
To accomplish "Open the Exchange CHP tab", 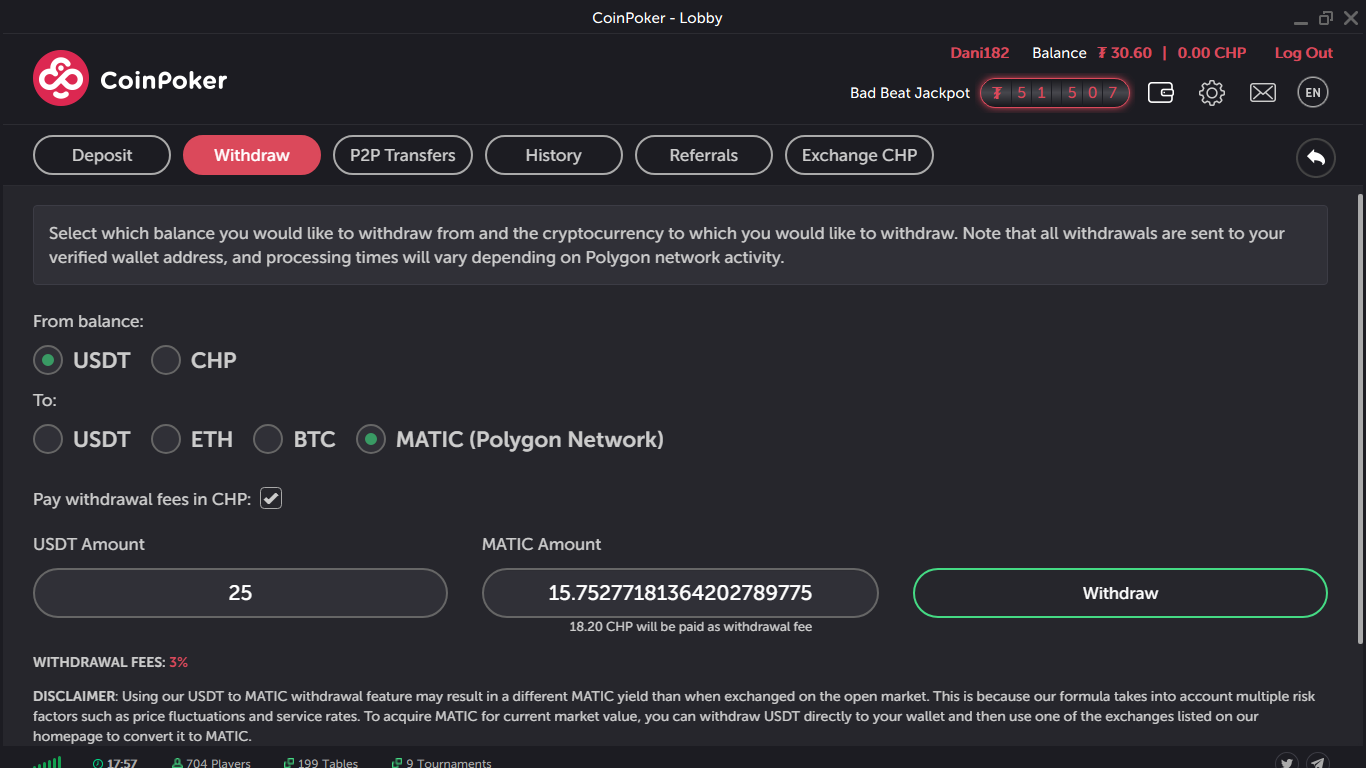I will pyautogui.click(x=859, y=155).
